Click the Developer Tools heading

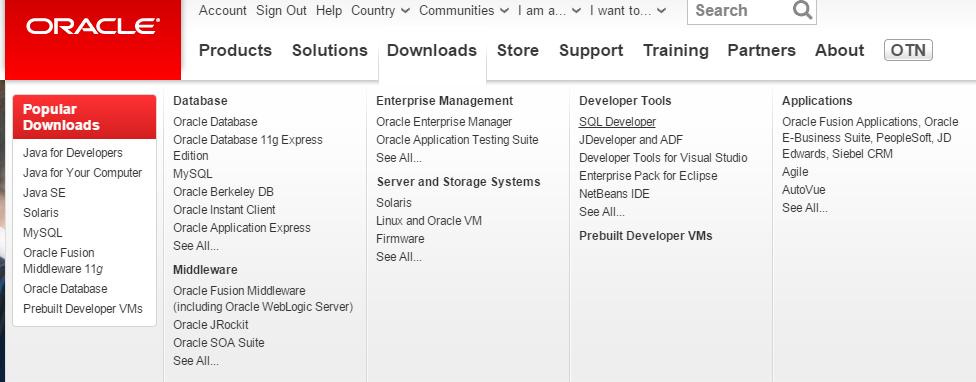pyautogui.click(x=625, y=101)
